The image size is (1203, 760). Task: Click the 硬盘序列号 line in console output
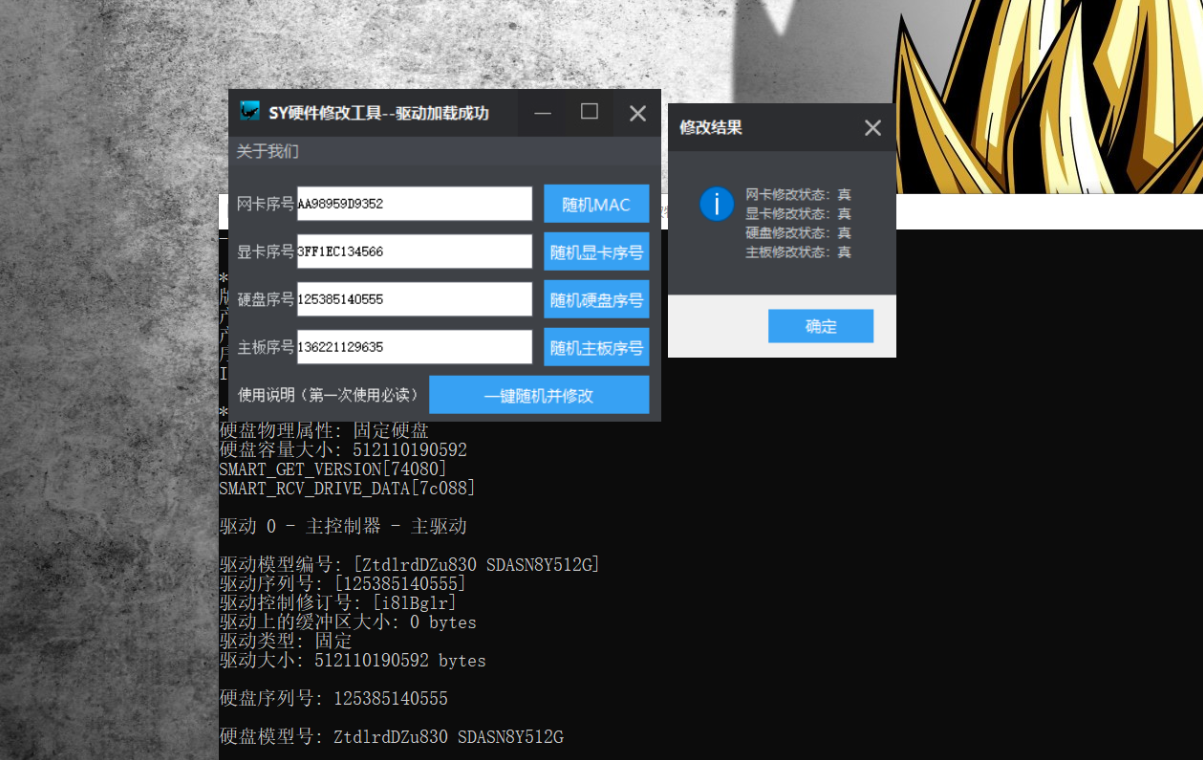(333, 699)
